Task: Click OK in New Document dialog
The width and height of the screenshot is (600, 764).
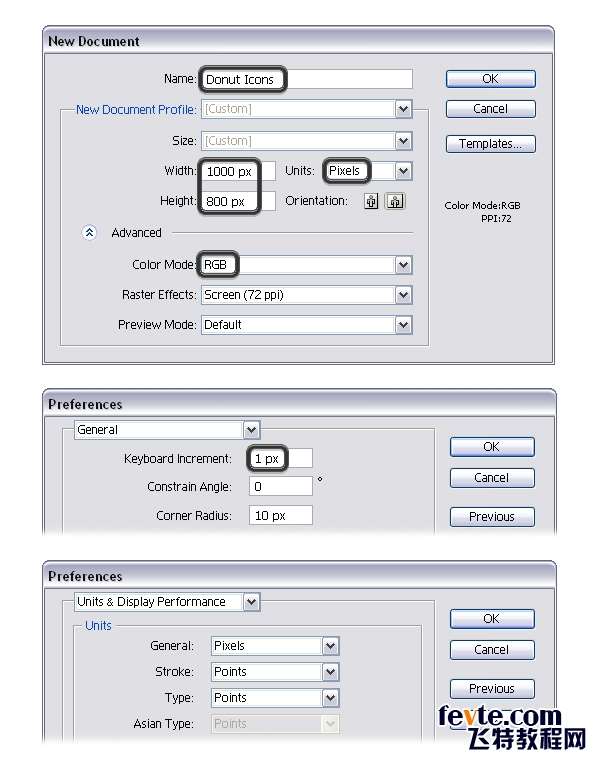Action: tap(490, 79)
